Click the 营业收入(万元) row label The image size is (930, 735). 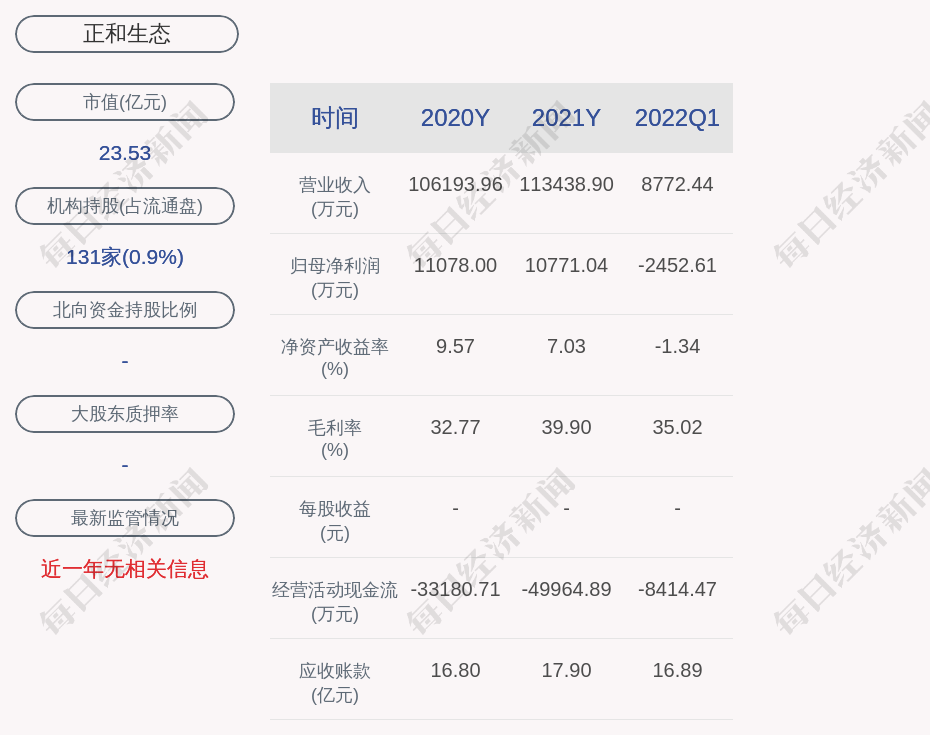[335, 196]
